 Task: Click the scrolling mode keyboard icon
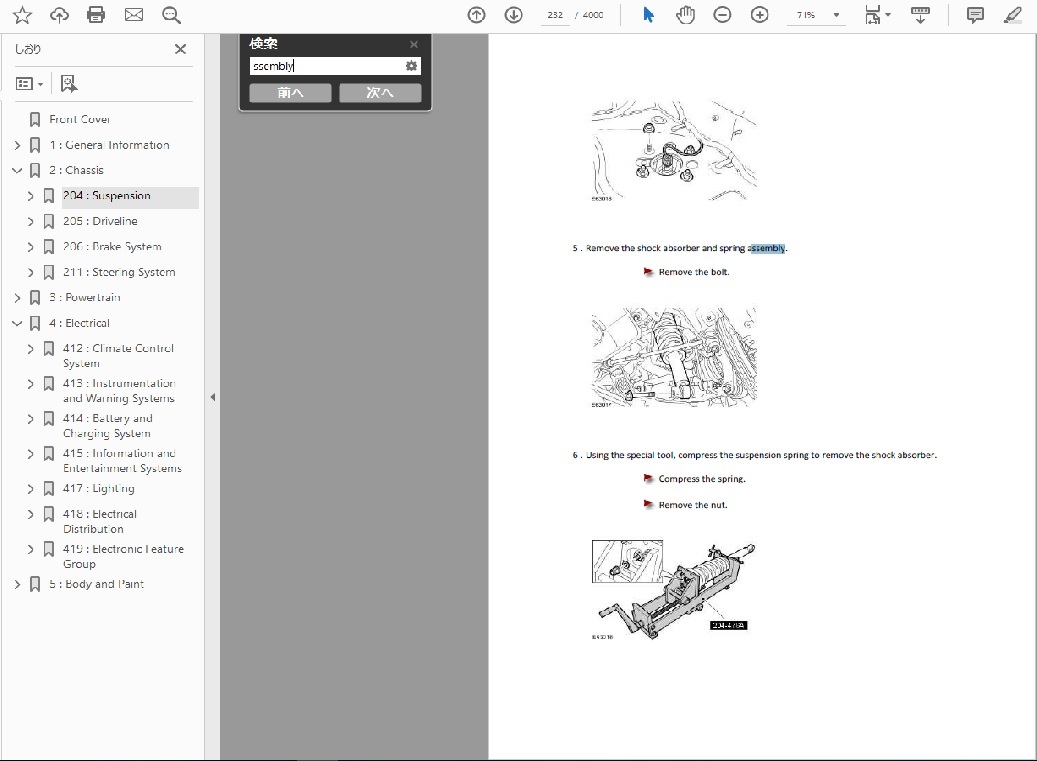point(920,15)
